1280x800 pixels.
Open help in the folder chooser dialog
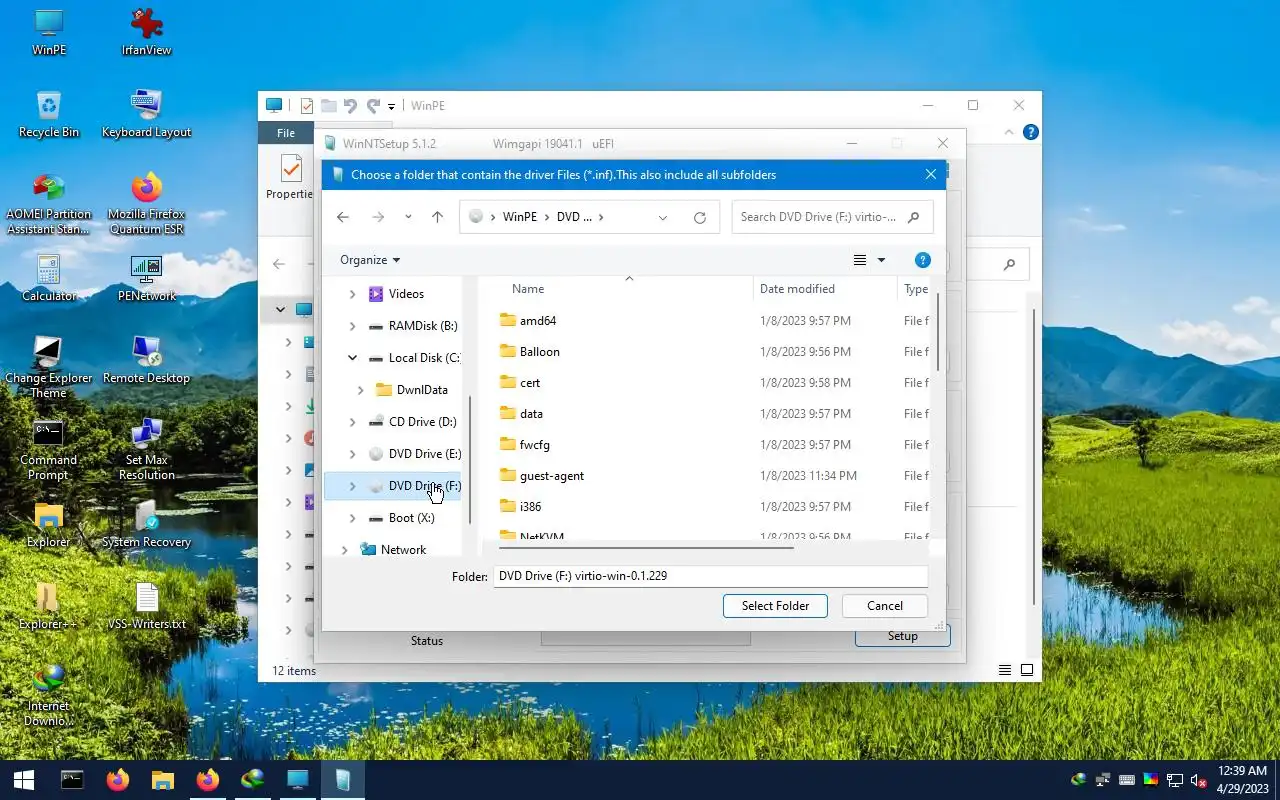pyautogui.click(x=923, y=260)
